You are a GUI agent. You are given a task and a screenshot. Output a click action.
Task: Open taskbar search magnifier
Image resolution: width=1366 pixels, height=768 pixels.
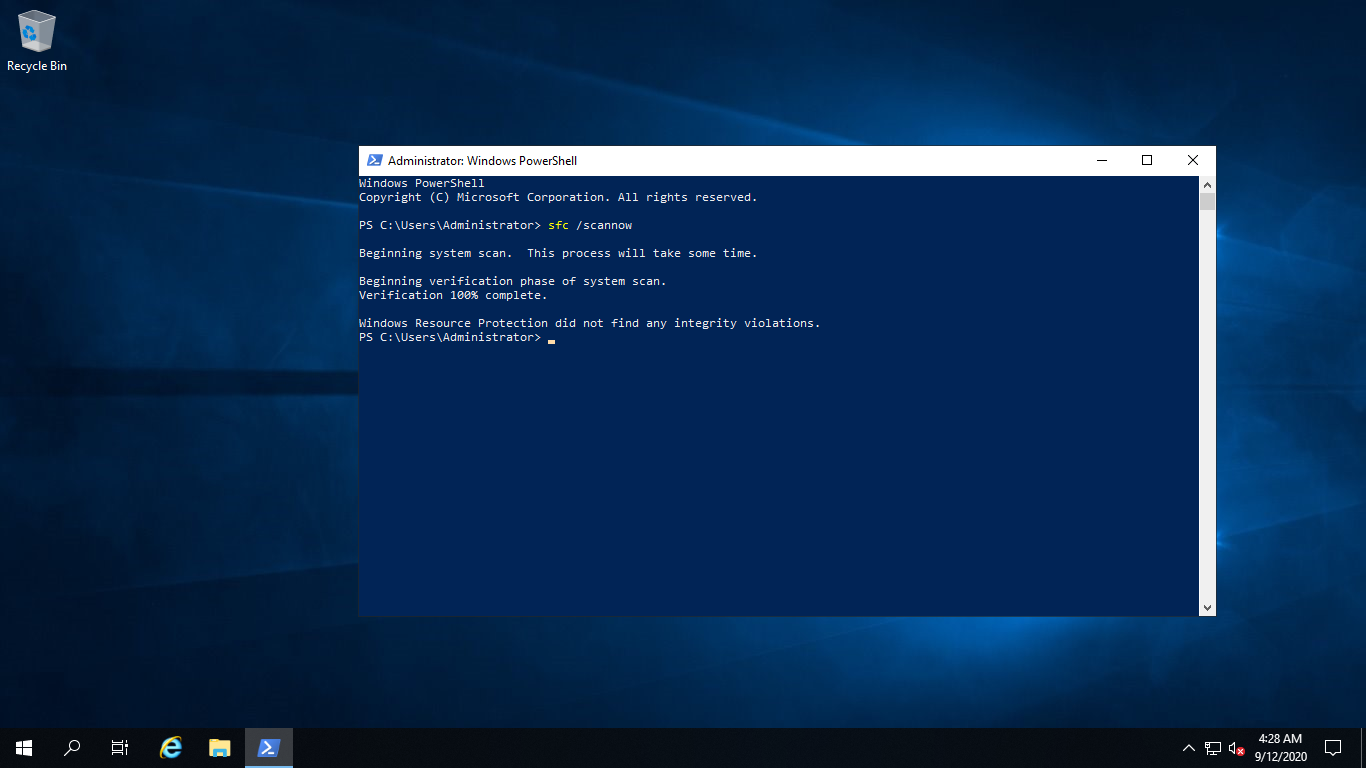coord(72,747)
